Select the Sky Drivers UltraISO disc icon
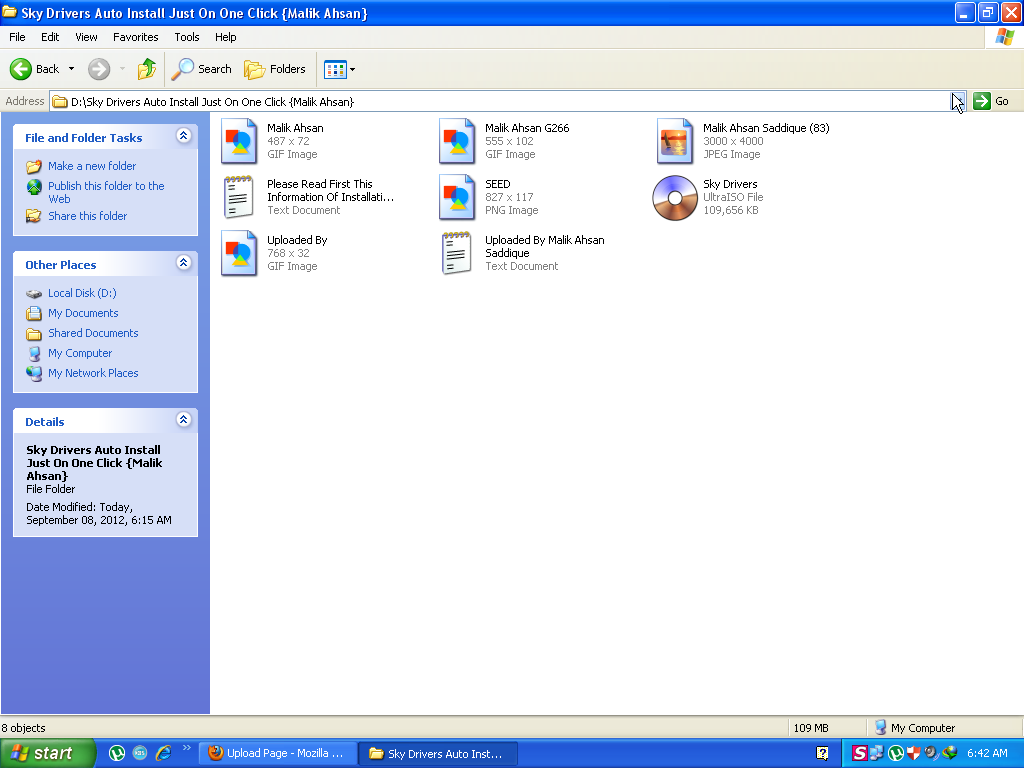 (675, 198)
